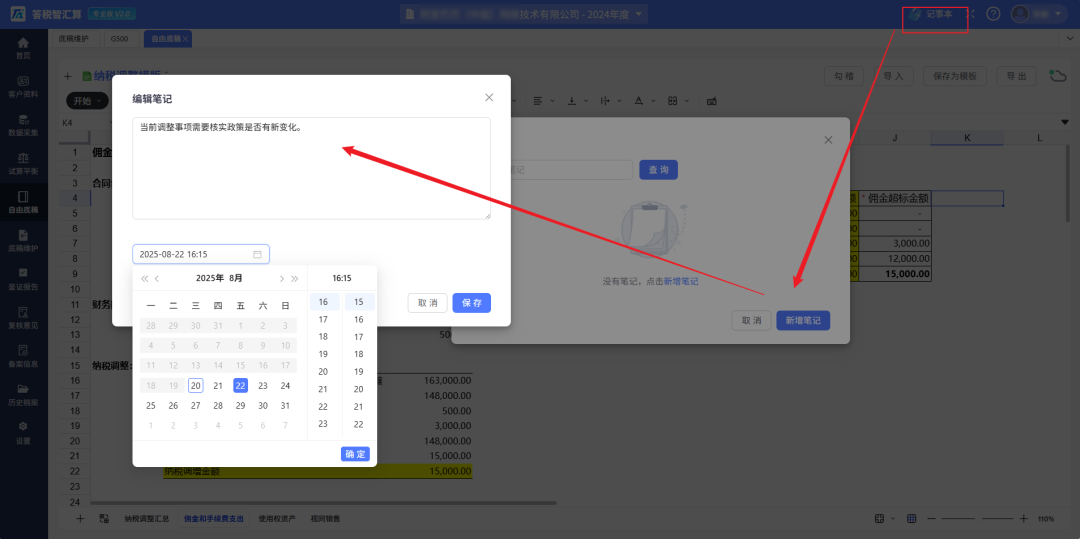1080x539 pixels.
Task: Click the 新增笔记 button
Action: pos(803,321)
